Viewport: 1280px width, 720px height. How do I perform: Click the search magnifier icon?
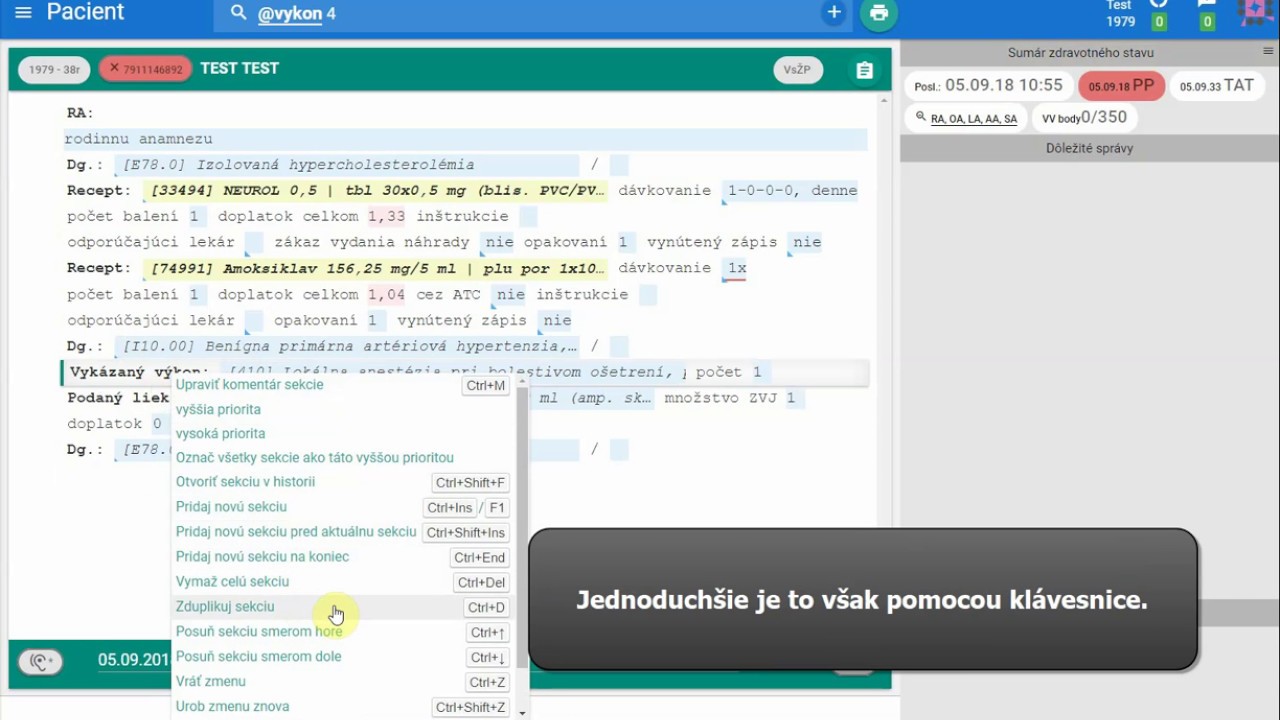[238, 13]
